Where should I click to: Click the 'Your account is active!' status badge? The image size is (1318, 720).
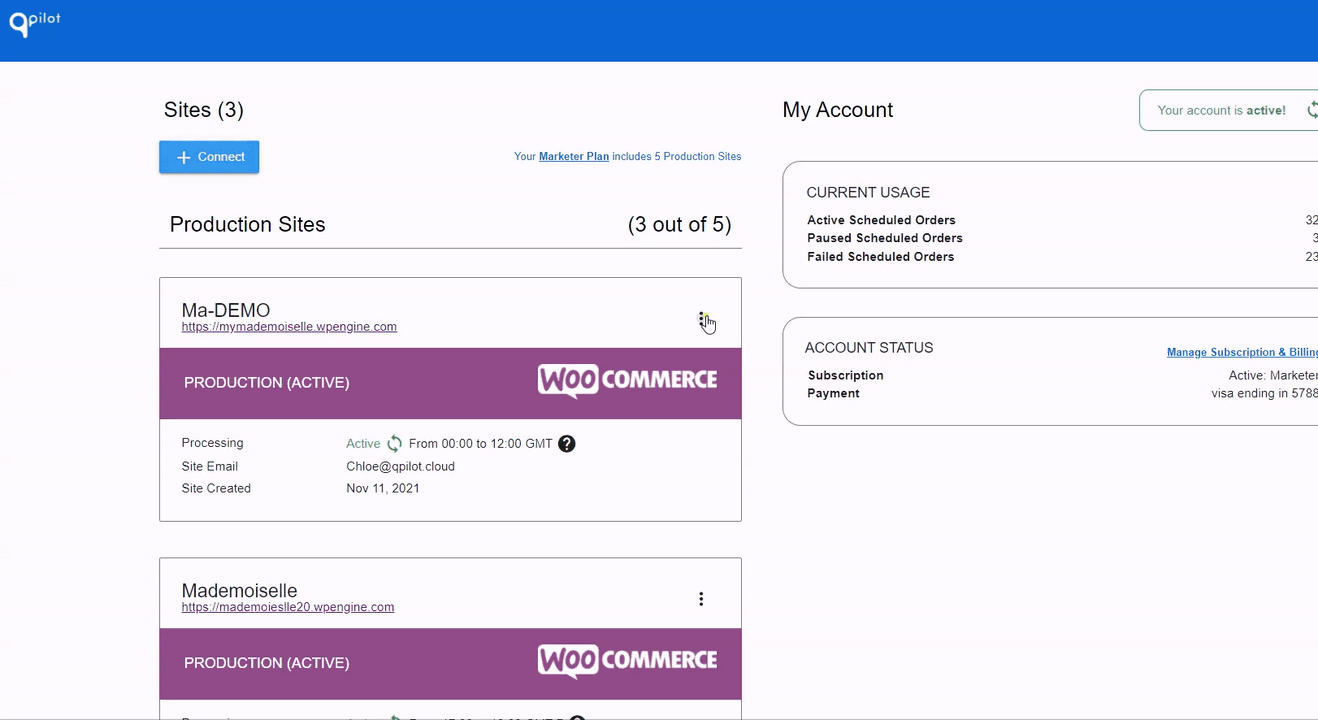pyautogui.click(x=1229, y=110)
